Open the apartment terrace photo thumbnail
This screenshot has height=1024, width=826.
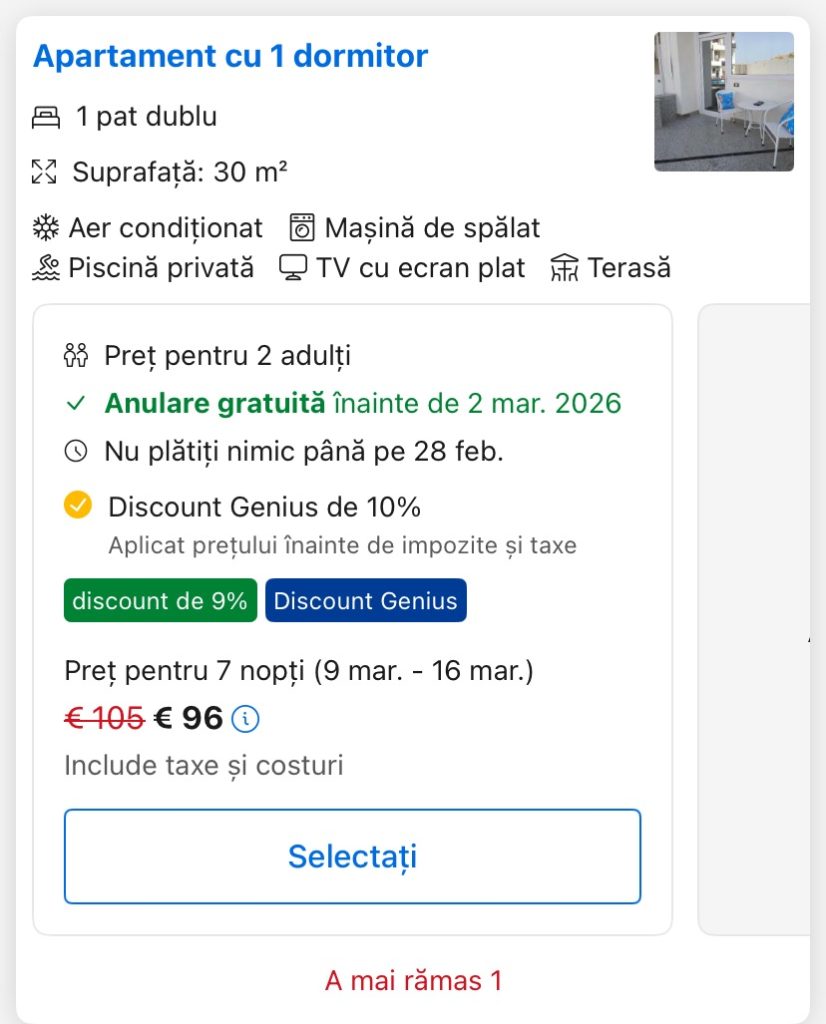[723, 101]
